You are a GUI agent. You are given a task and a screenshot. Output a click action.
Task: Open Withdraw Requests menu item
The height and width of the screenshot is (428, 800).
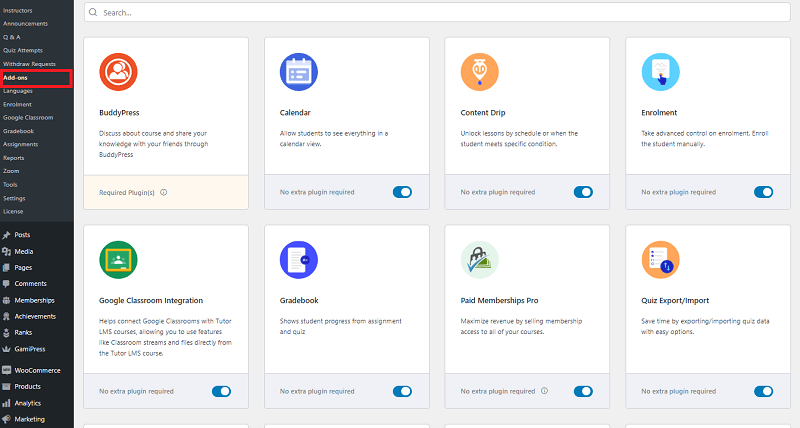click(29, 64)
